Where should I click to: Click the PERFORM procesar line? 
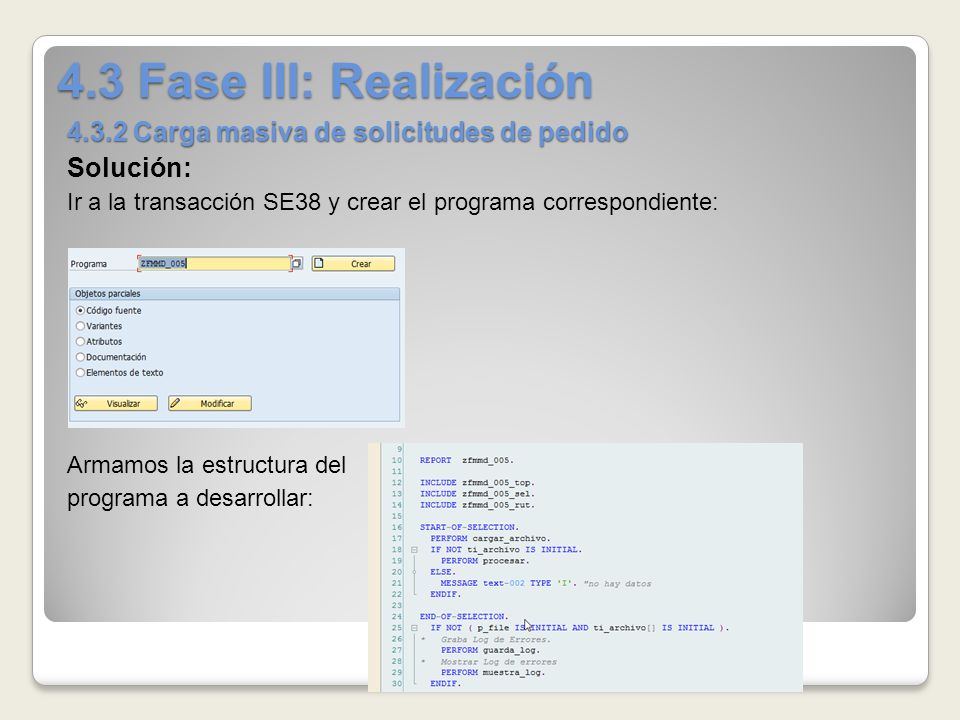[x=485, y=561]
